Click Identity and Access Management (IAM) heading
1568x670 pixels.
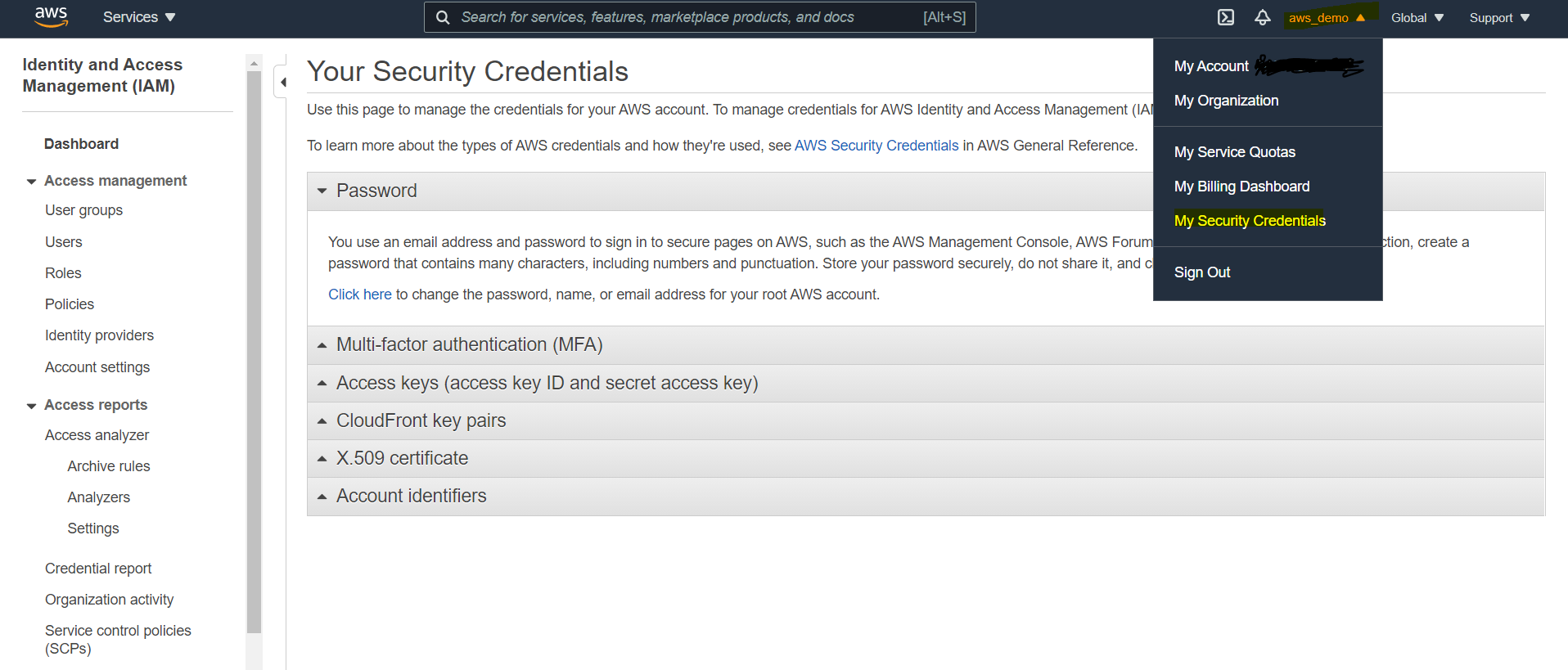point(102,75)
